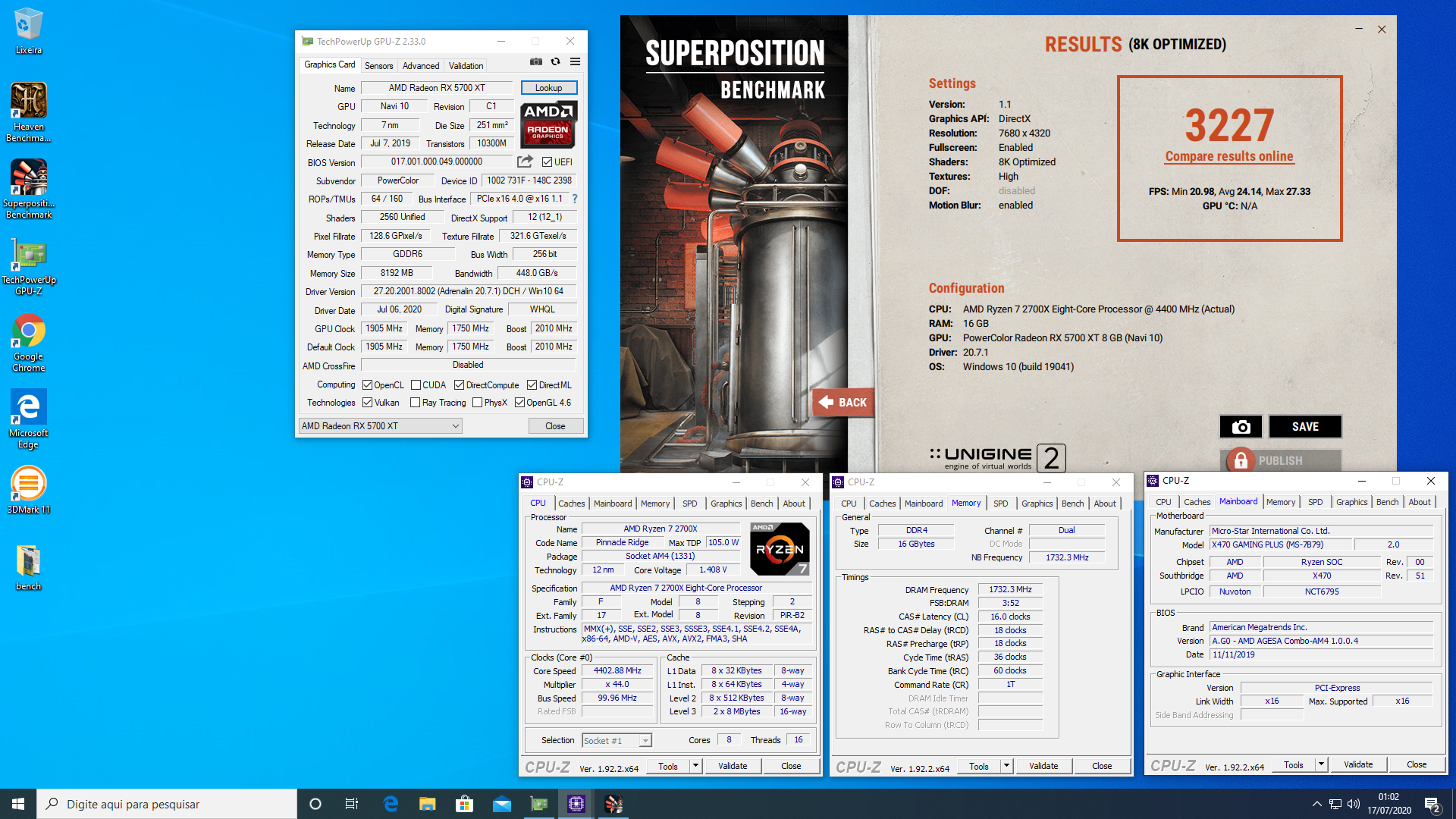Select Microsoft Edge desktop icon
This screenshot has height=819, width=1456.
[29, 419]
